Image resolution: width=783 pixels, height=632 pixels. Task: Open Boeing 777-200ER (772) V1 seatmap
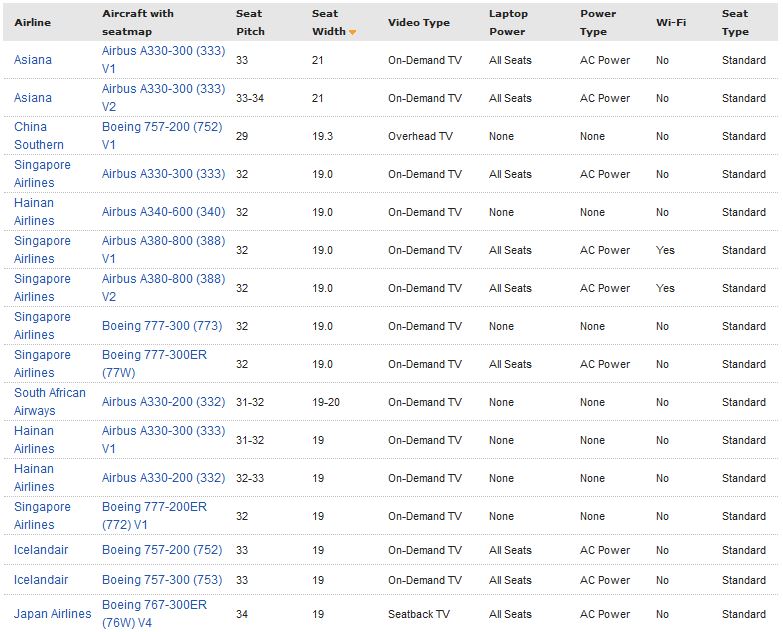pos(154,515)
